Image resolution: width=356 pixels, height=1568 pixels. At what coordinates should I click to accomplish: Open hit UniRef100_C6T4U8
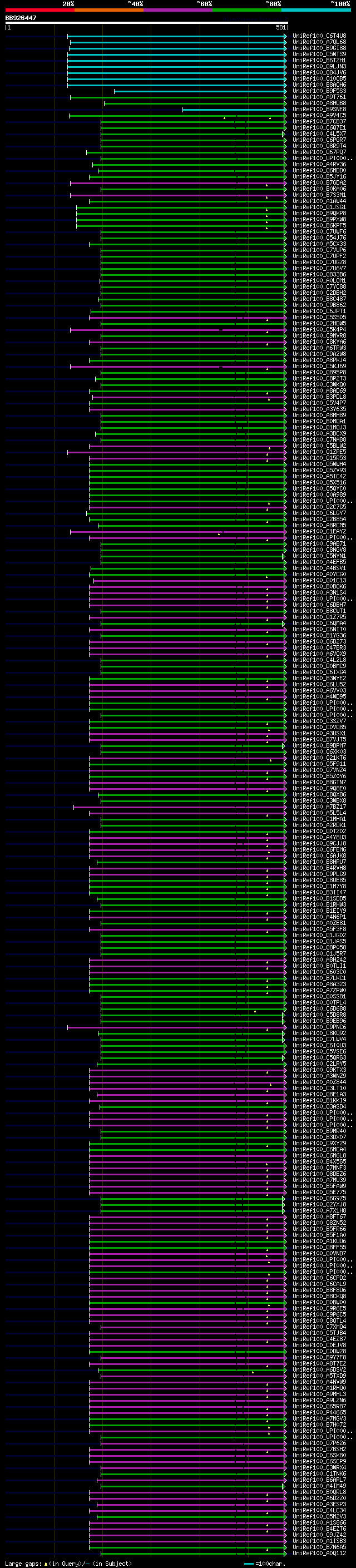click(x=319, y=36)
